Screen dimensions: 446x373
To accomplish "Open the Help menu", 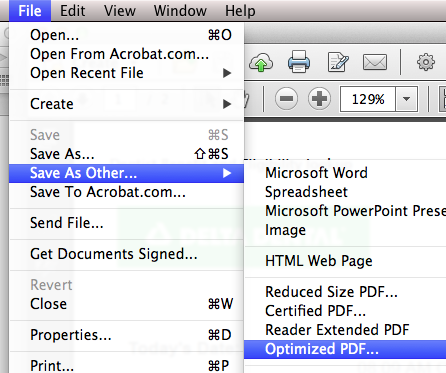I will click(240, 11).
